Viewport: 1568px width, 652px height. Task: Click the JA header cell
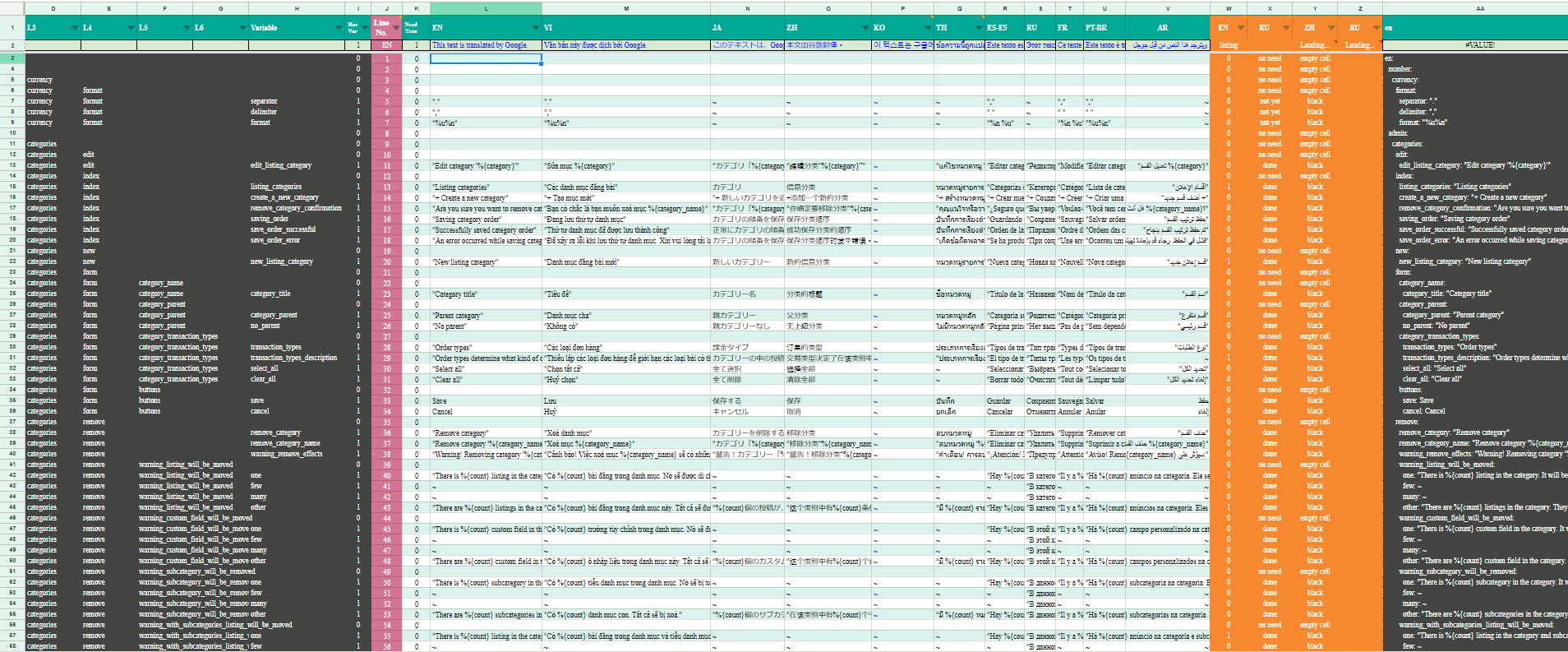click(x=747, y=28)
